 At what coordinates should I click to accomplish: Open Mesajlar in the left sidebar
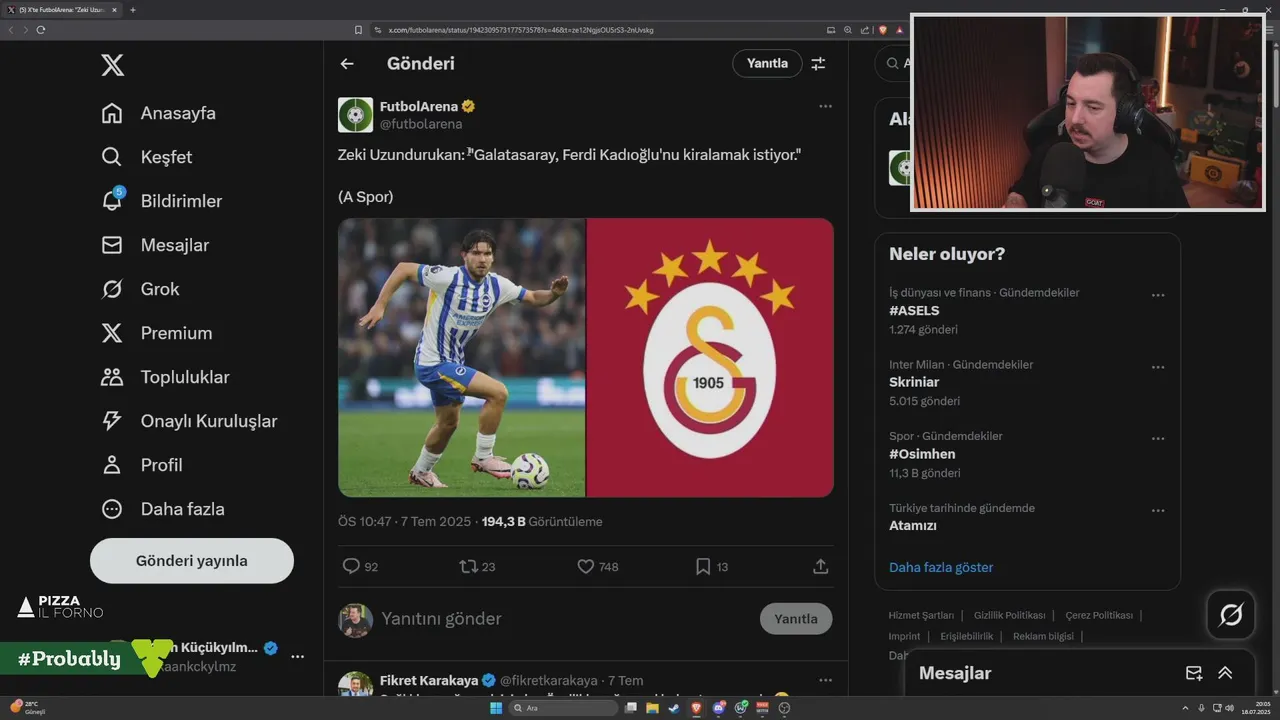point(154,245)
